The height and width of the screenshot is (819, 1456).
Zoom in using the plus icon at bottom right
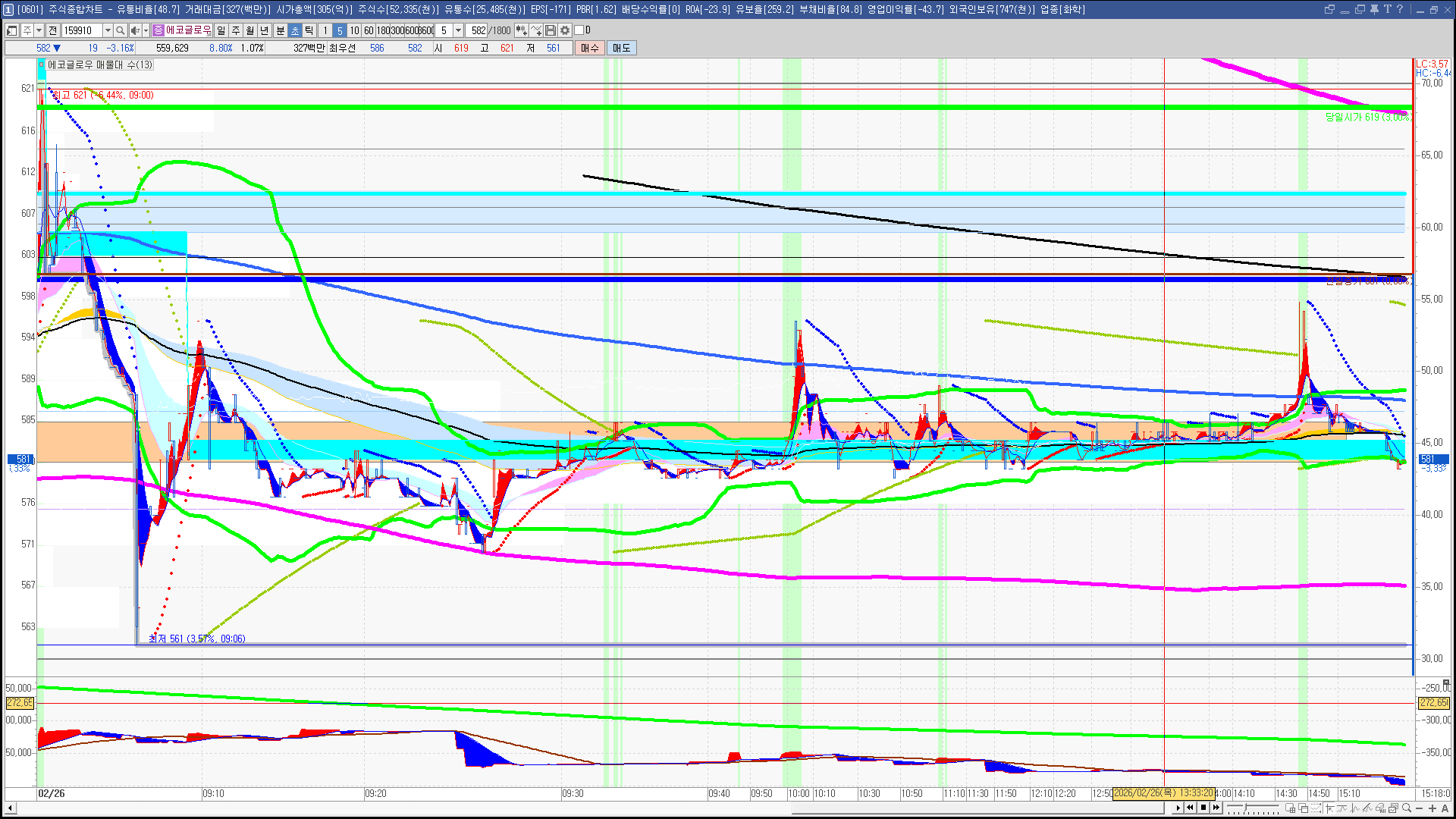click(1432, 808)
